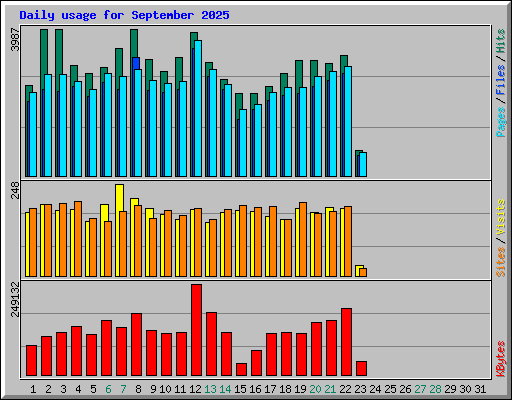Viewport: 512px width, 400px height.
Task: Select the small orange Sites bar for day 23
Action: tap(363, 272)
